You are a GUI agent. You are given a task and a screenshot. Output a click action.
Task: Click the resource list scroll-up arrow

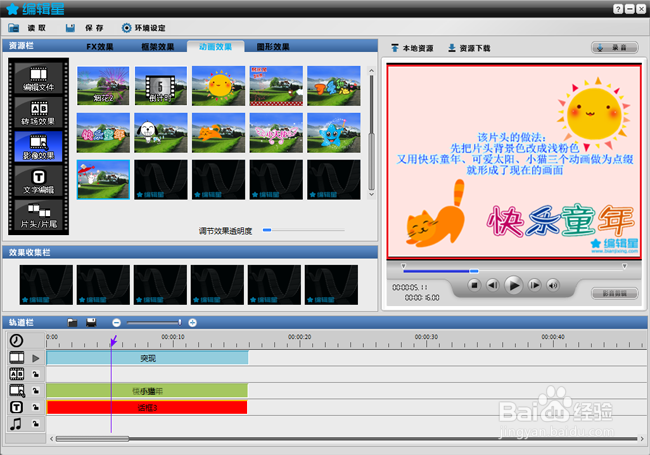point(371,71)
